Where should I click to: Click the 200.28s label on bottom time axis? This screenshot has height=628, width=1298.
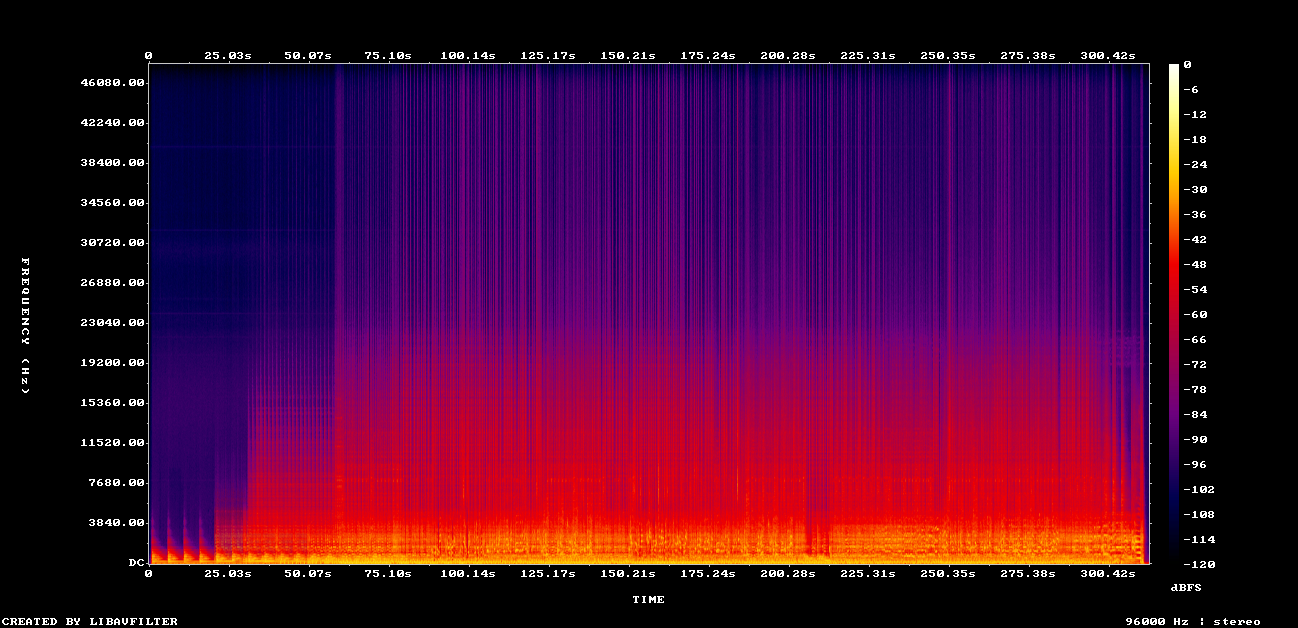click(788, 574)
